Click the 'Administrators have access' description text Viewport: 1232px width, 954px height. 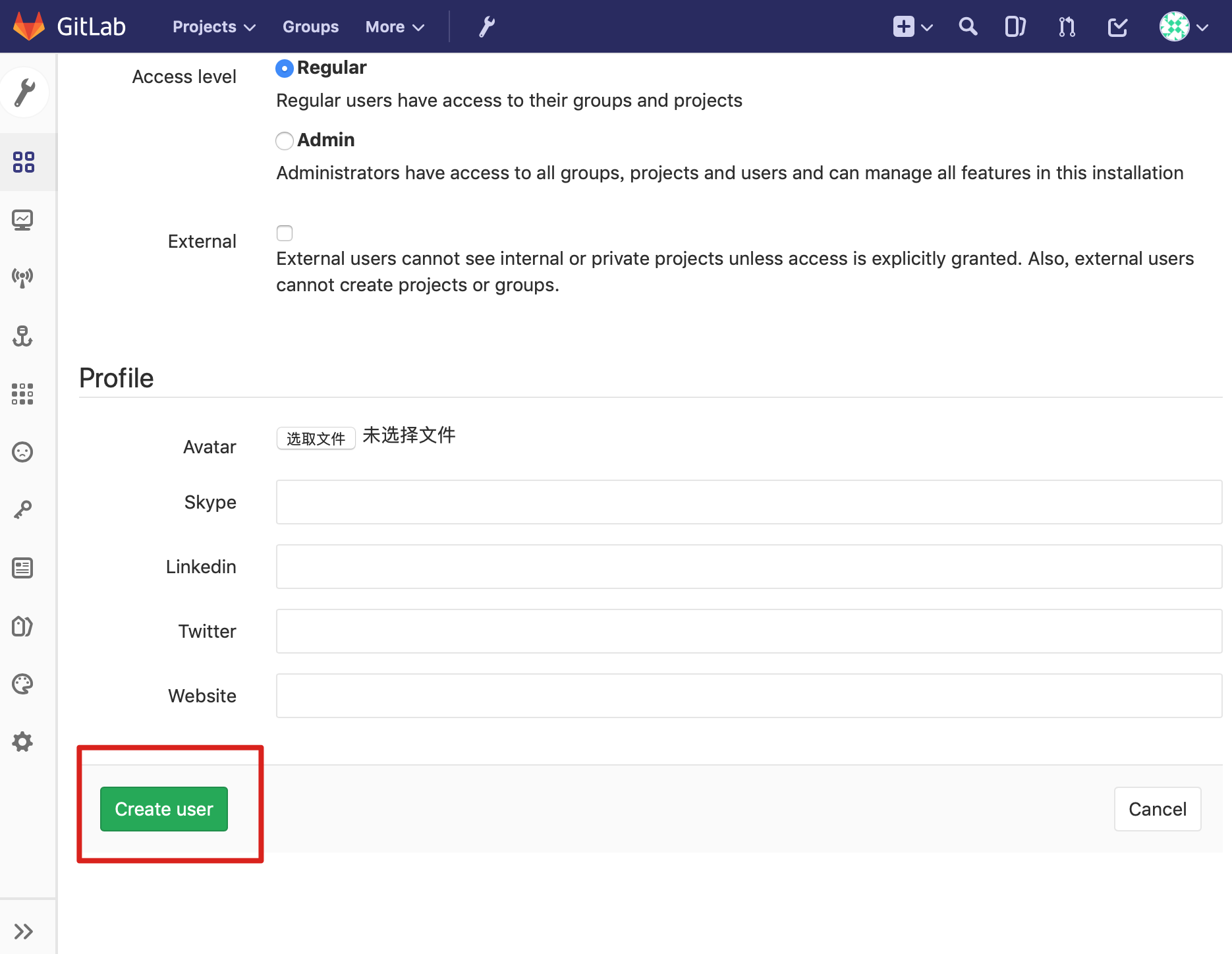(730, 173)
